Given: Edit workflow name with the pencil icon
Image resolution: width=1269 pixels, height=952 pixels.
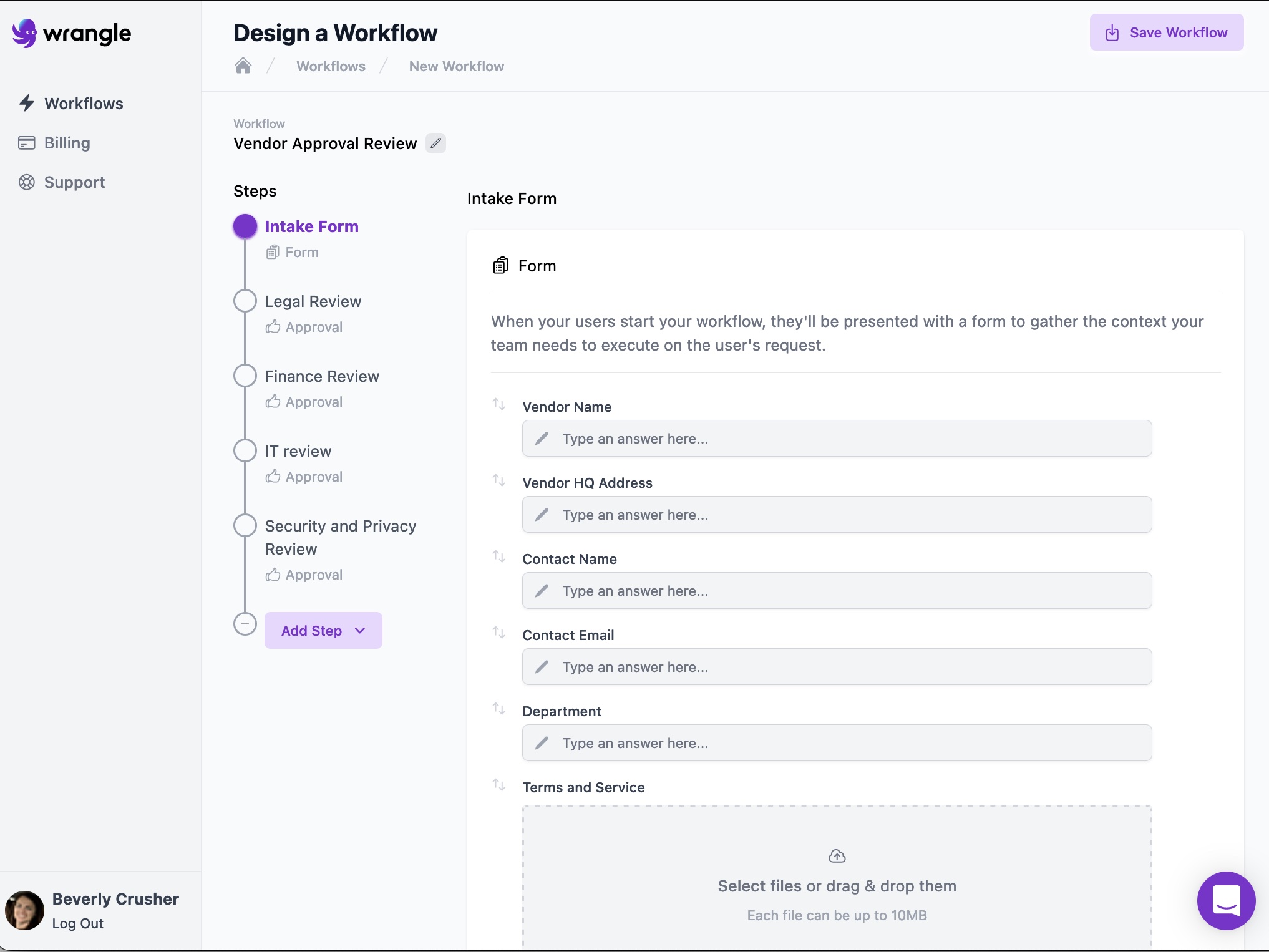Looking at the screenshot, I should pos(435,143).
